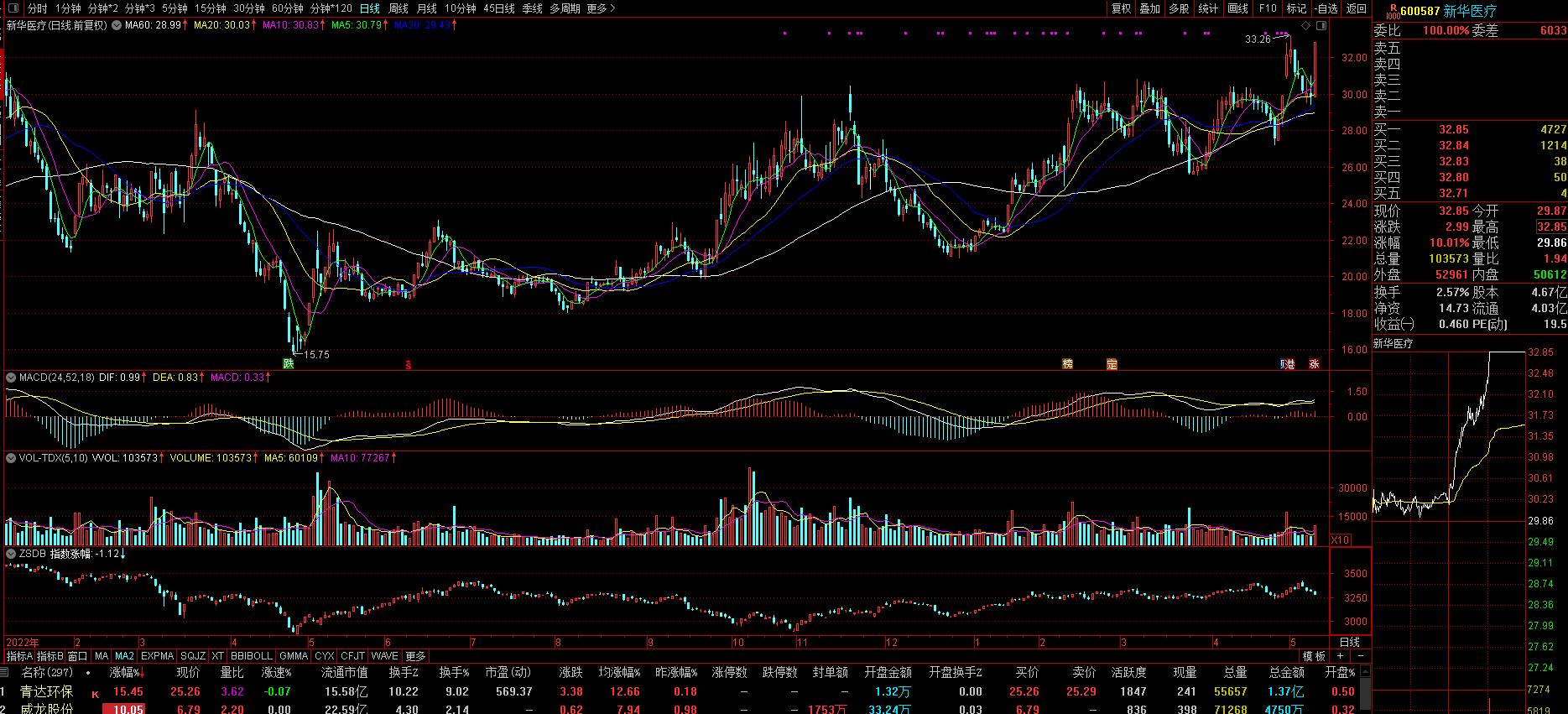Expand the 更多 time period menu

tap(601, 8)
